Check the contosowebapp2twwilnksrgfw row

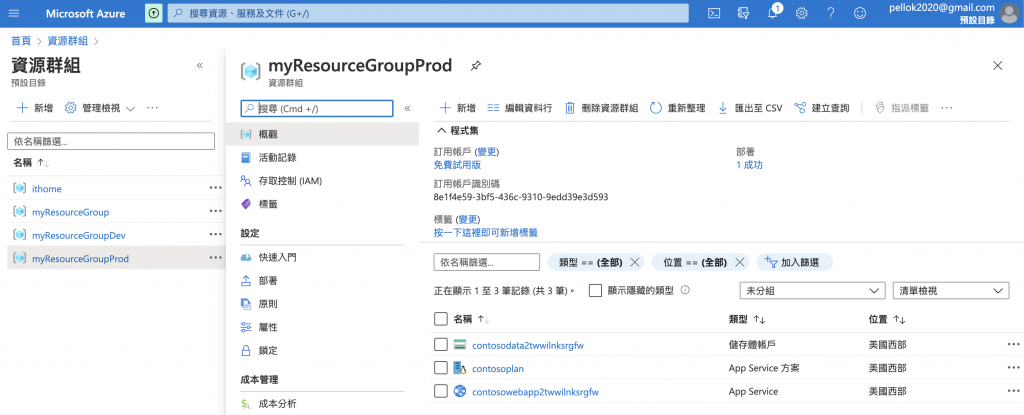(441, 391)
